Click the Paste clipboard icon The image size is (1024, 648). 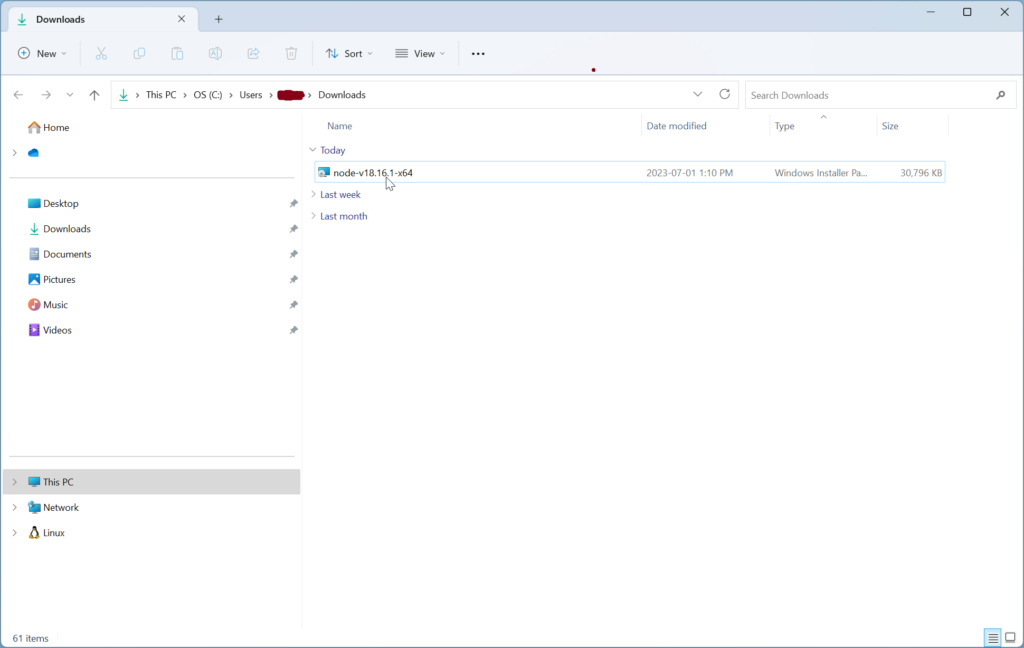(177, 54)
